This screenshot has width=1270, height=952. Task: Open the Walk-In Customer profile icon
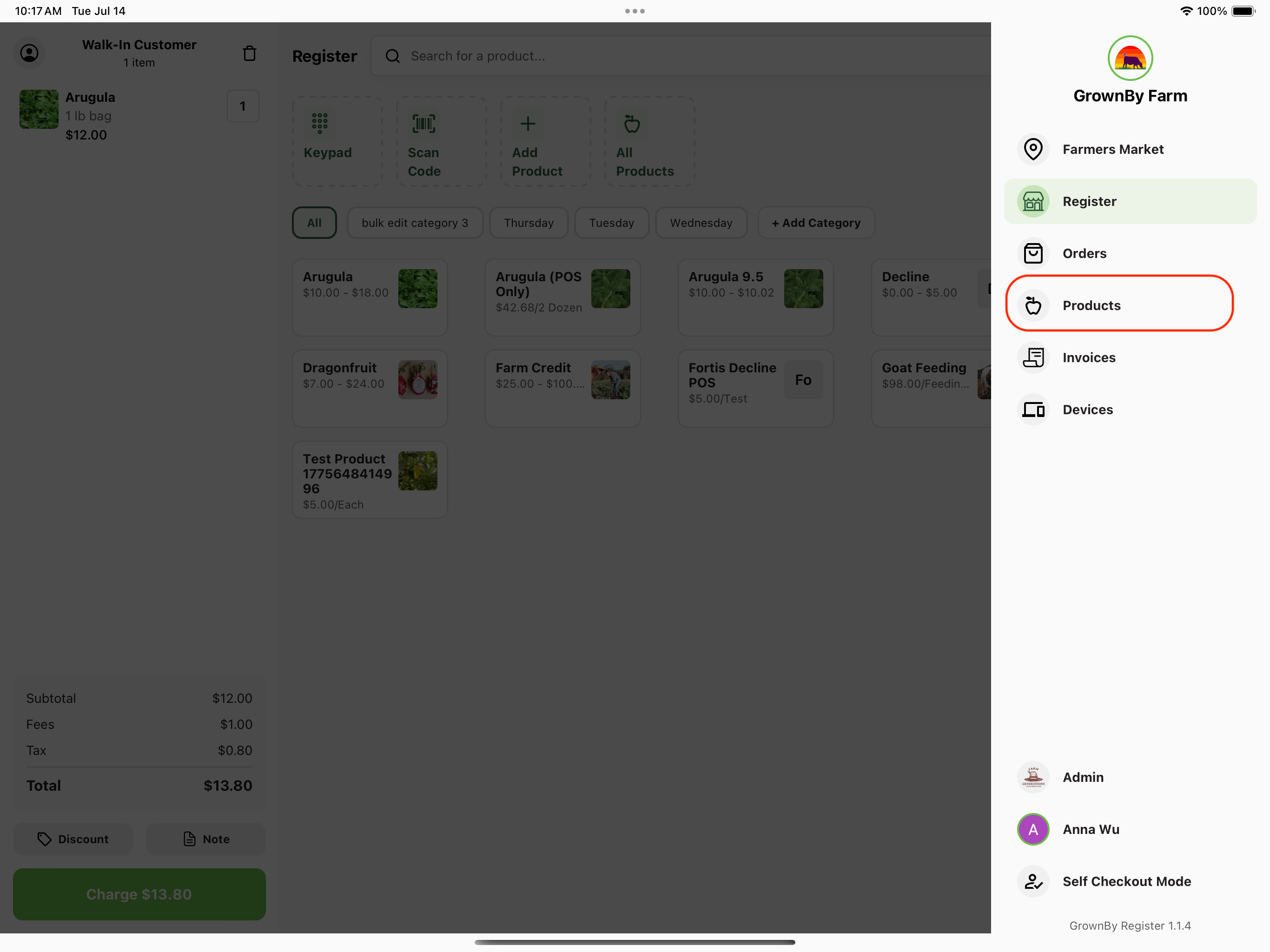29,53
